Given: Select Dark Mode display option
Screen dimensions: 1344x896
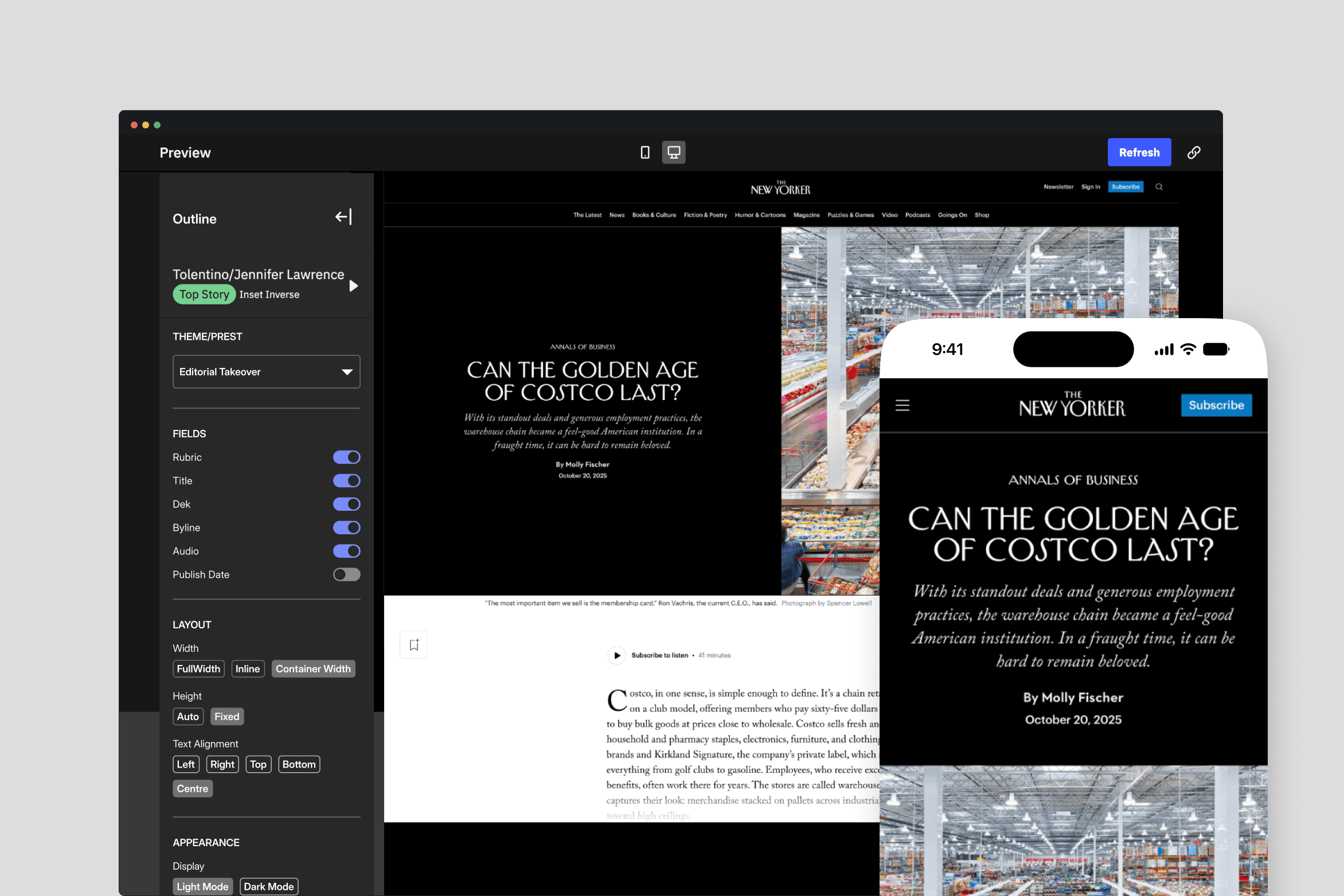Looking at the screenshot, I should (269, 886).
